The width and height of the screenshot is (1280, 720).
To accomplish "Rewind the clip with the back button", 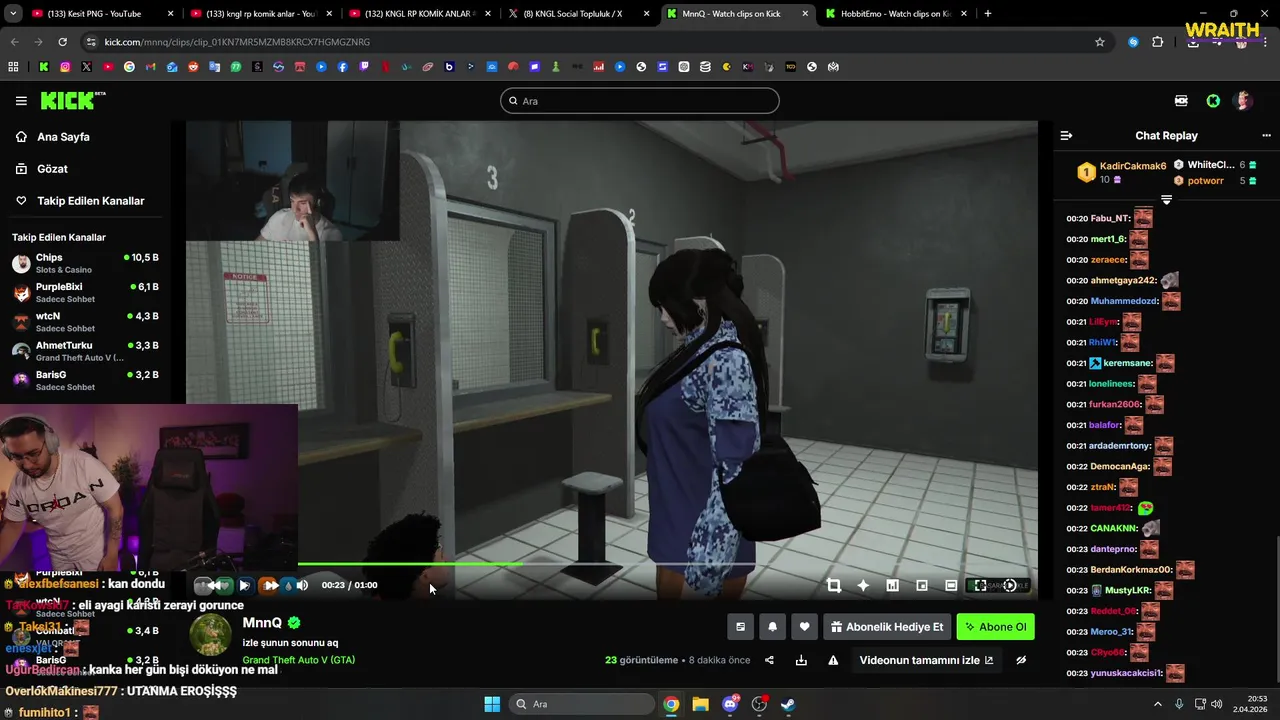I will click(x=214, y=585).
